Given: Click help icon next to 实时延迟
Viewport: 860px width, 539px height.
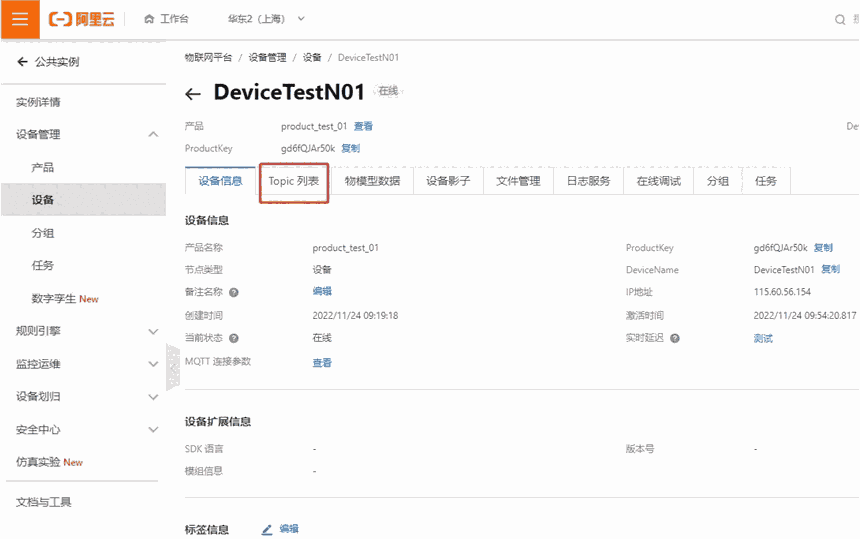Looking at the screenshot, I should 675,338.
